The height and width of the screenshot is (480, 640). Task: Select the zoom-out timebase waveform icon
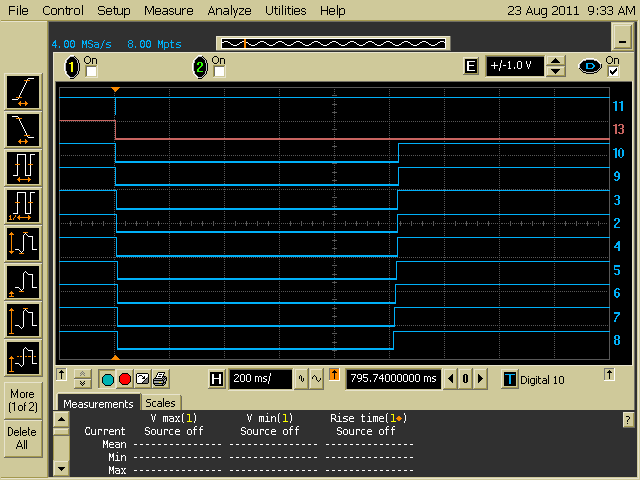pos(316,379)
